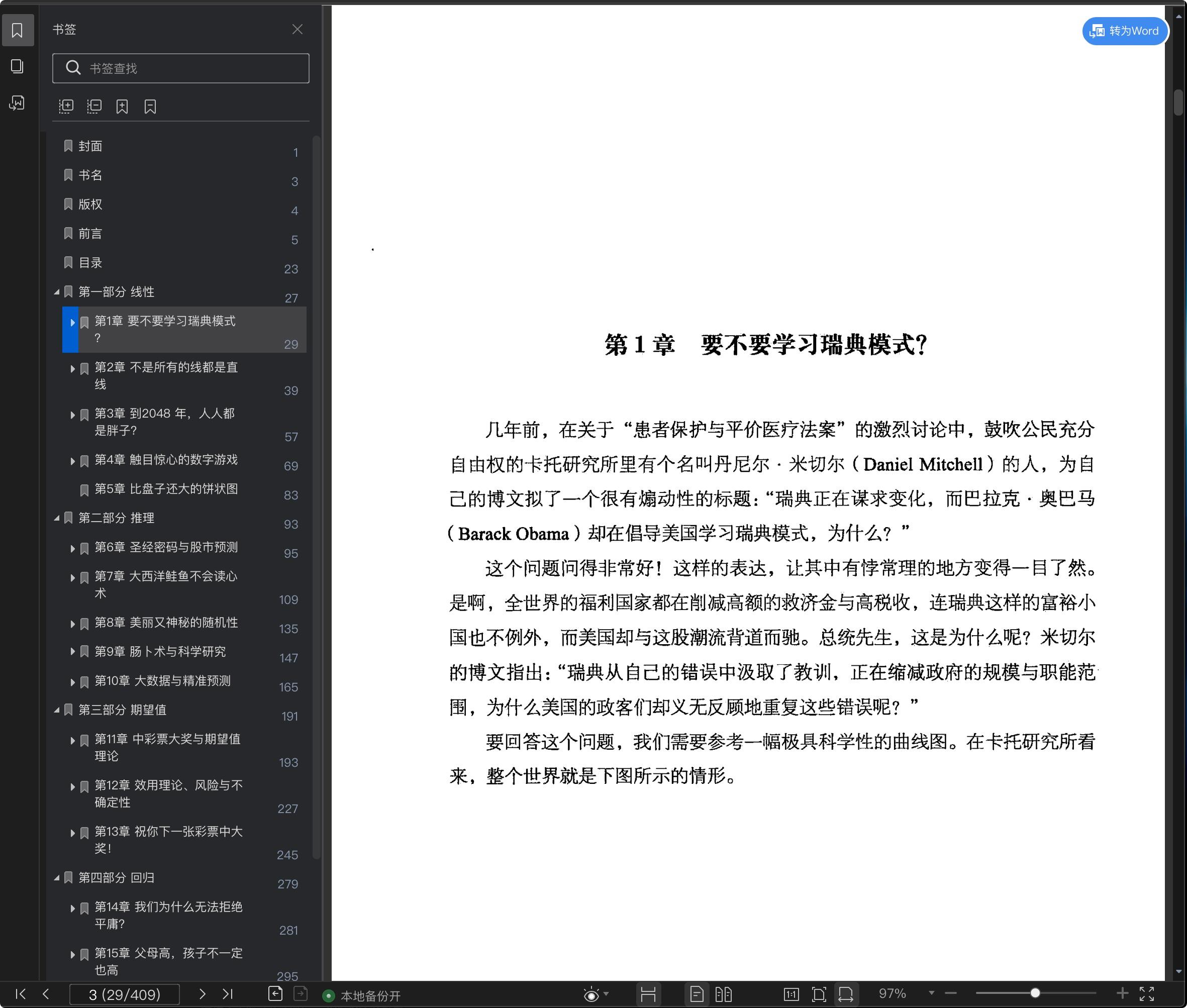Click the page number field 3 (29/409)
Screen dimensions: 1187x1008
125,995
